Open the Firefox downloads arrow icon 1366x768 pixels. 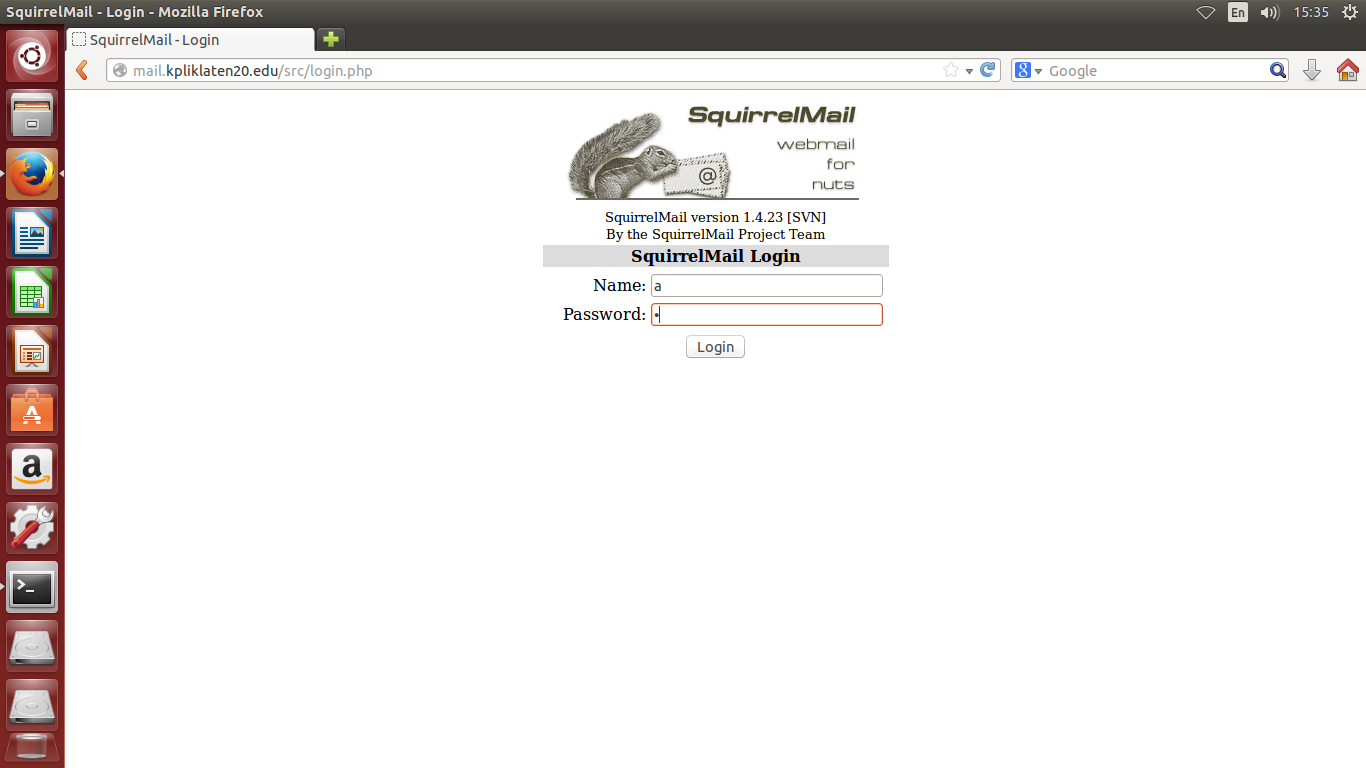tap(1312, 70)
